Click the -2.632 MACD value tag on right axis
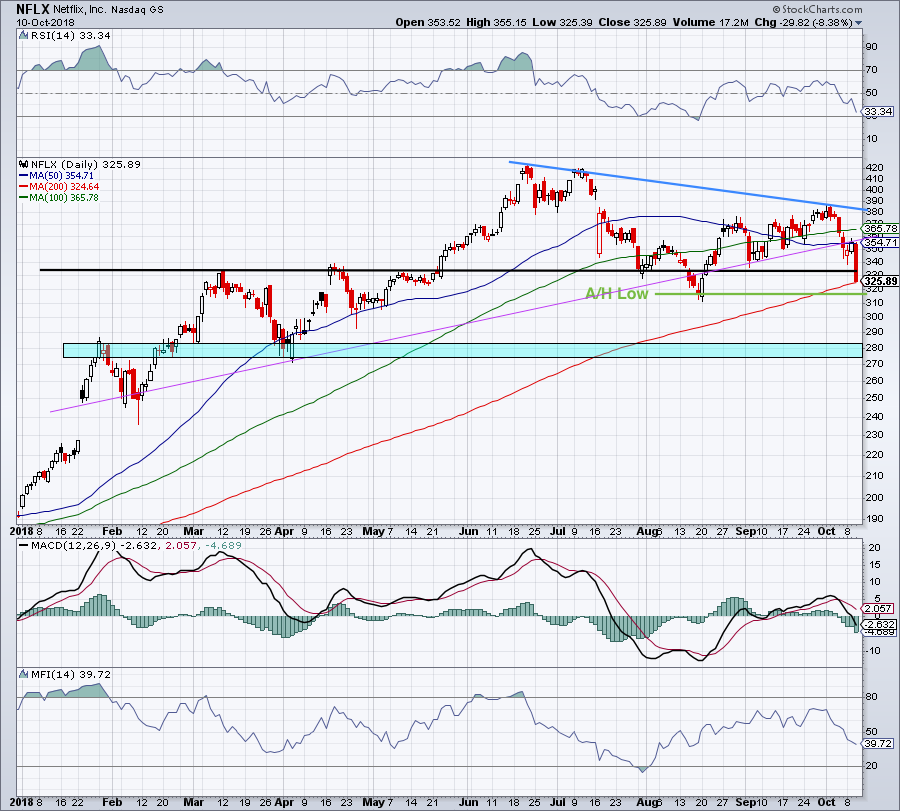This screenshot has height=811, width=900. (879, 624)
